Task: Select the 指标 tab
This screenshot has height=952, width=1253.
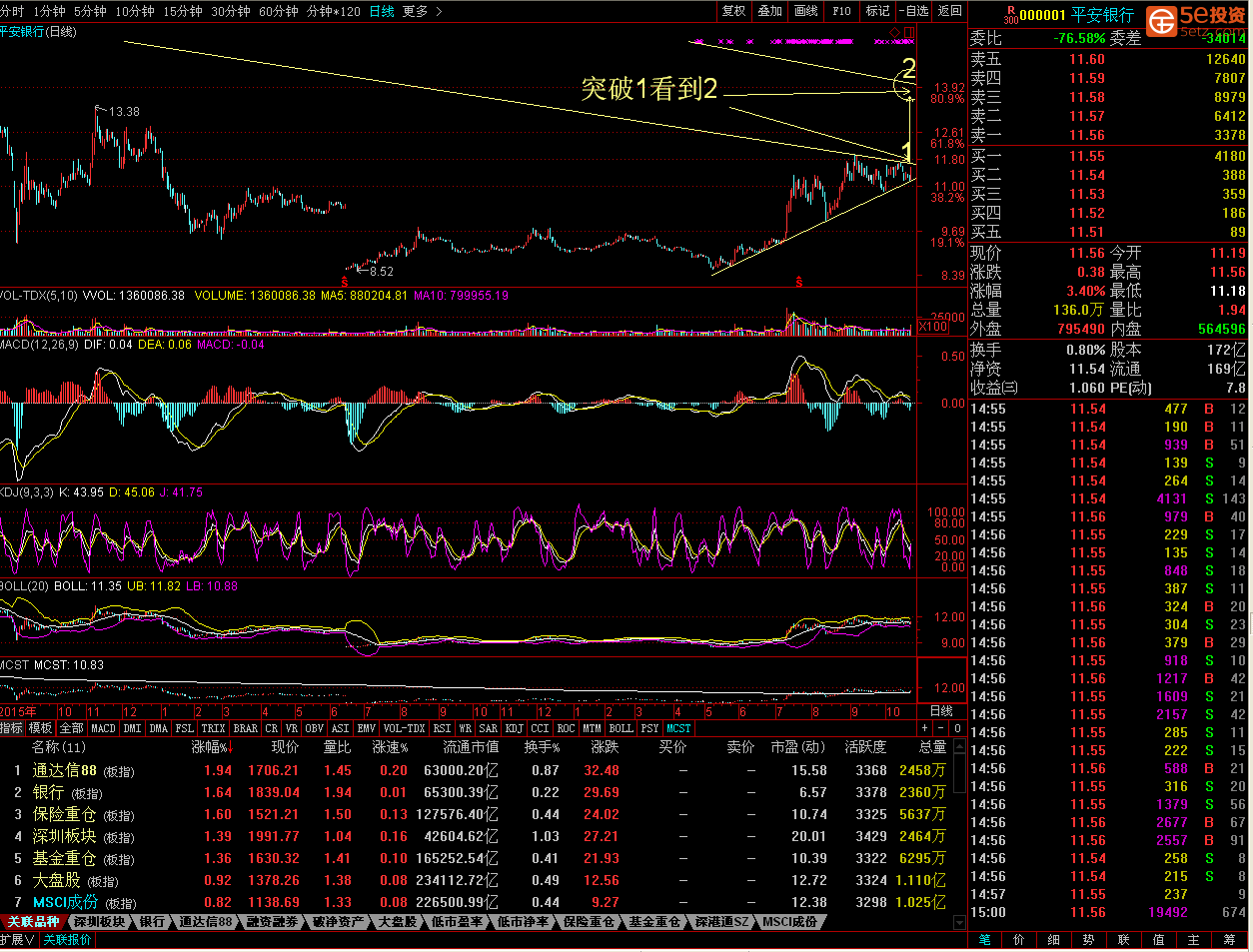Action: pos(12,729)
